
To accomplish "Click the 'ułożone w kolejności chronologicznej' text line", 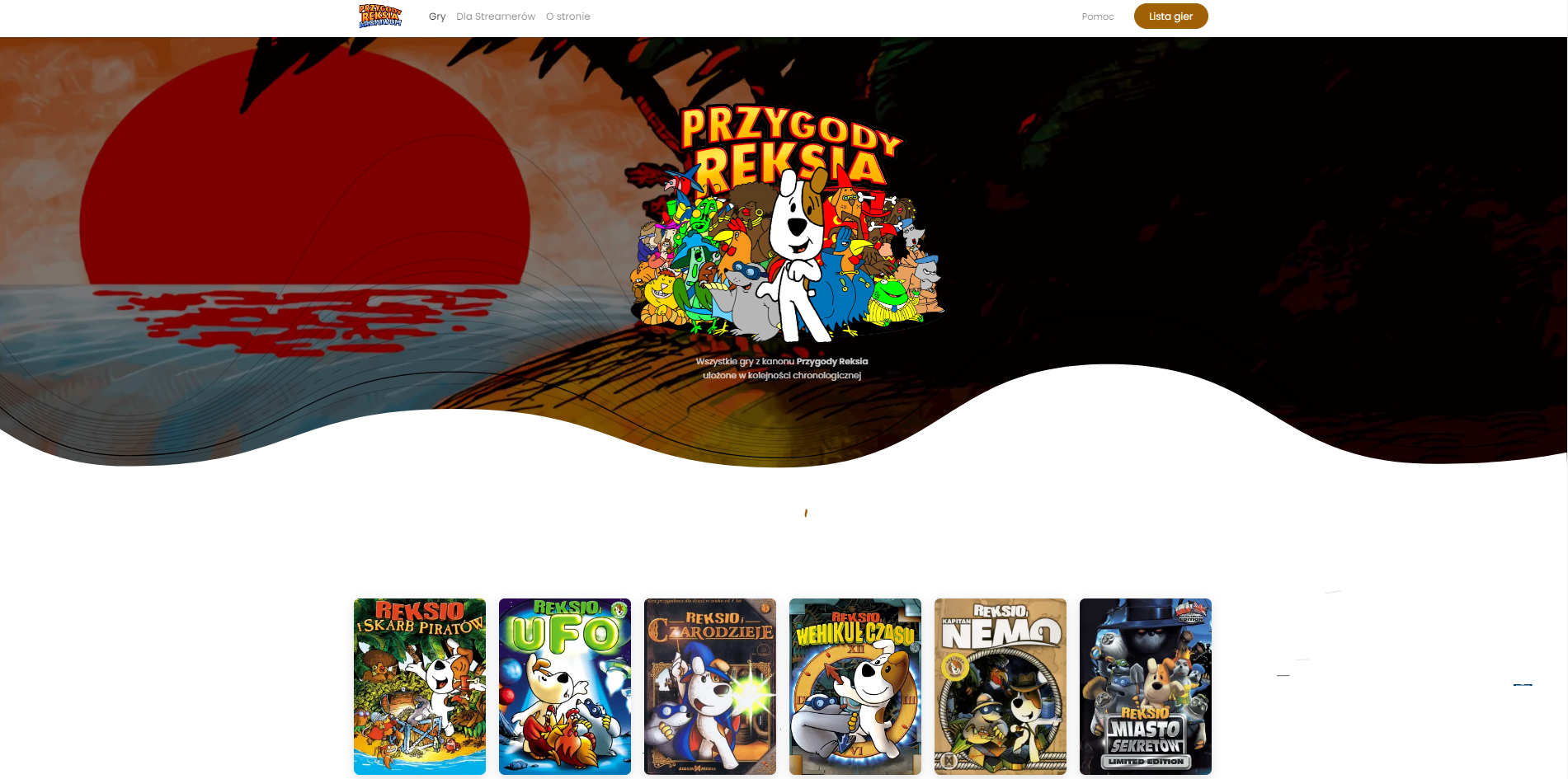I will [x=781, y=375].
